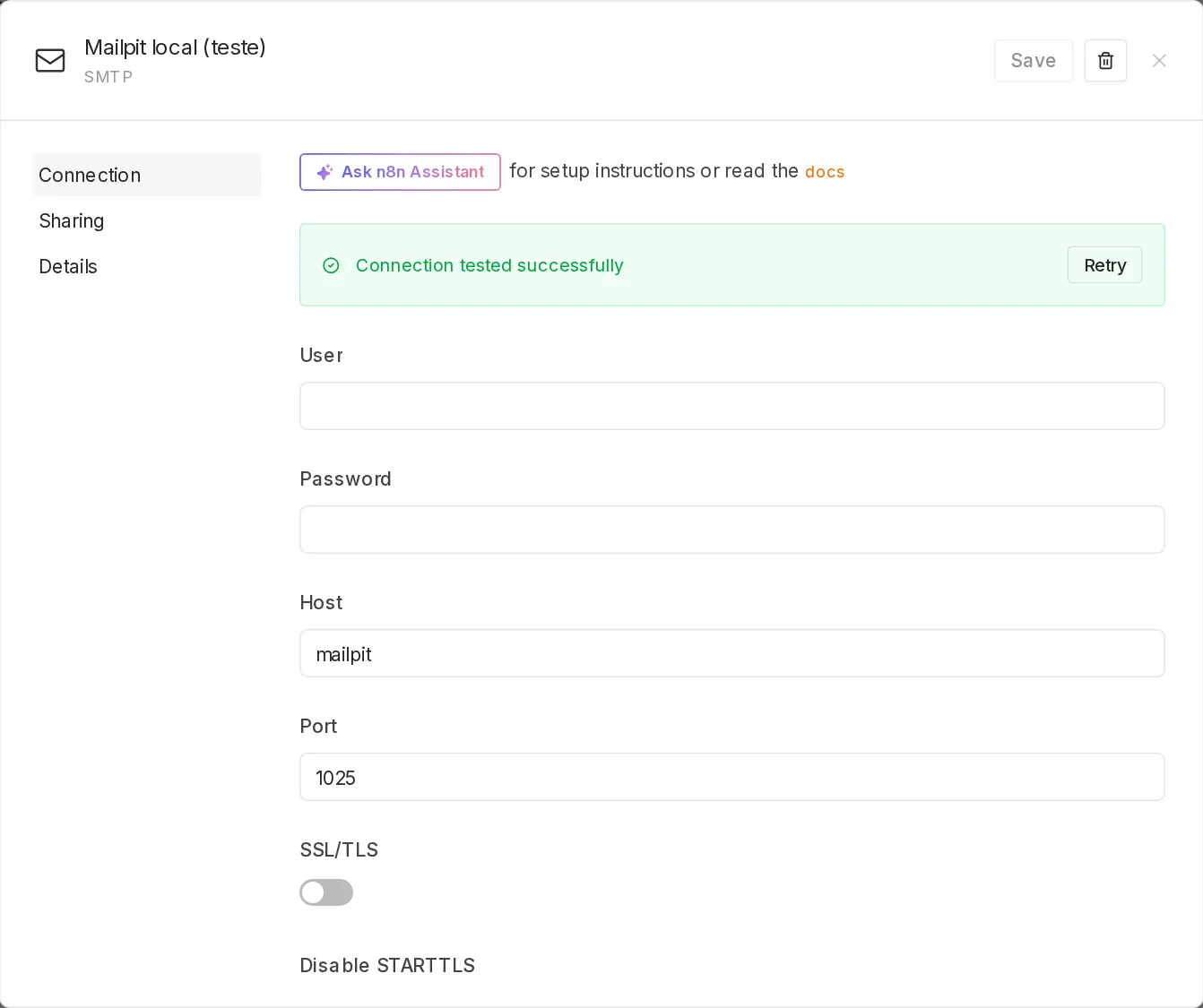Focus the Password input field

[732, 530]
